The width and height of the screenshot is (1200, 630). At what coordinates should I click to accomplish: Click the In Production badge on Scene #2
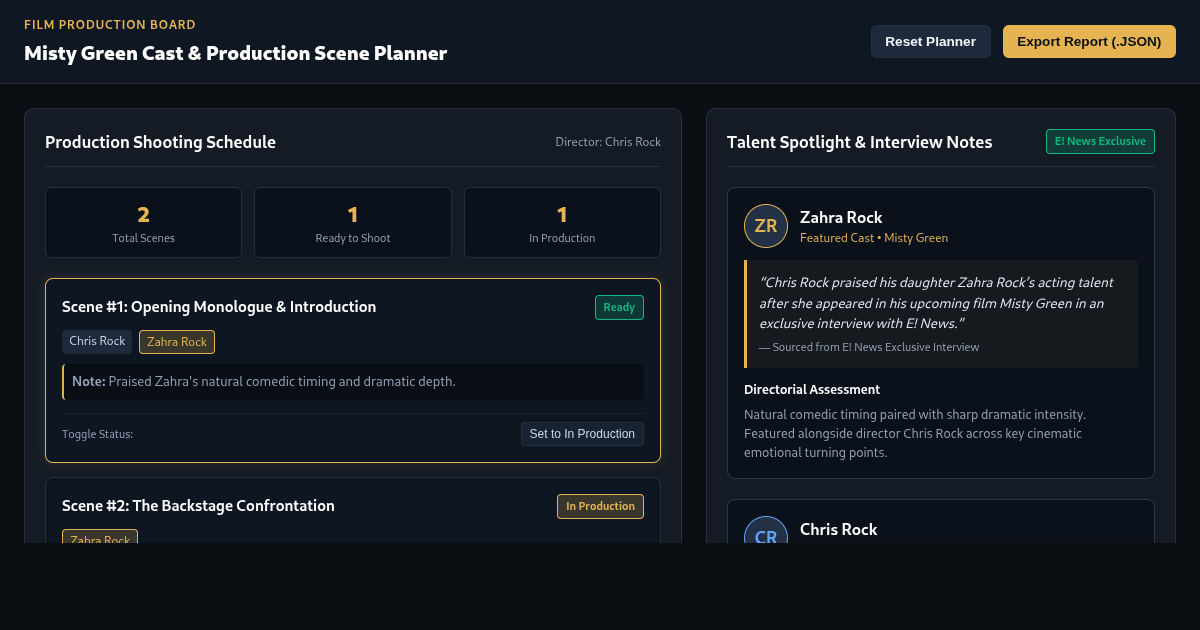click(x=600, y=506)
